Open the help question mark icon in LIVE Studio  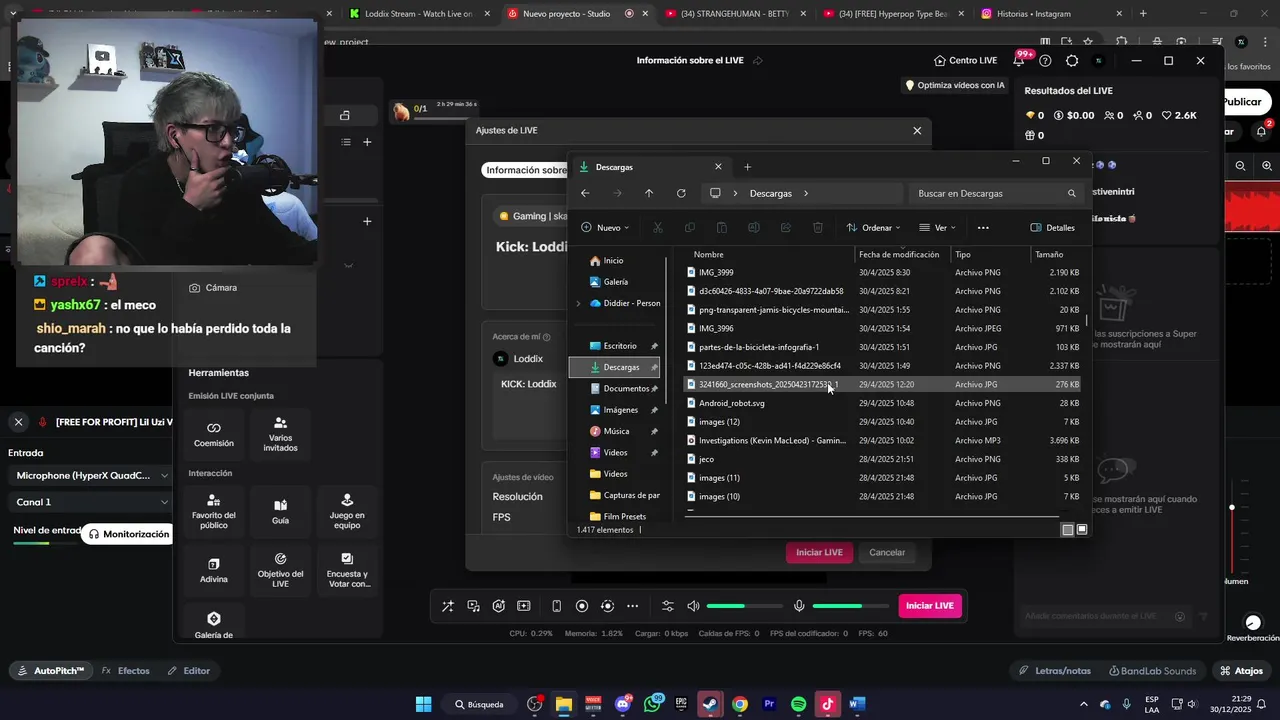pos(1045,61)
